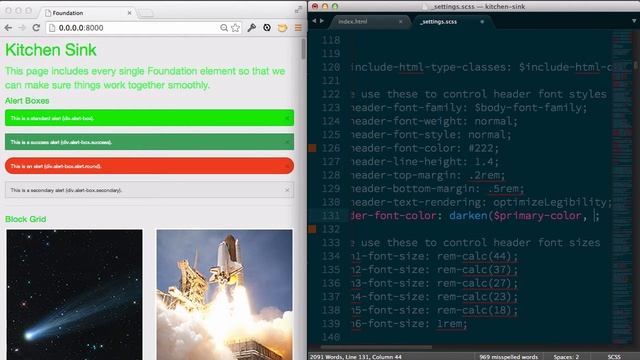Click the browser page vertical scrollbar
The image size is (640, 360).
pyautogui.click(x=303, y=49)
